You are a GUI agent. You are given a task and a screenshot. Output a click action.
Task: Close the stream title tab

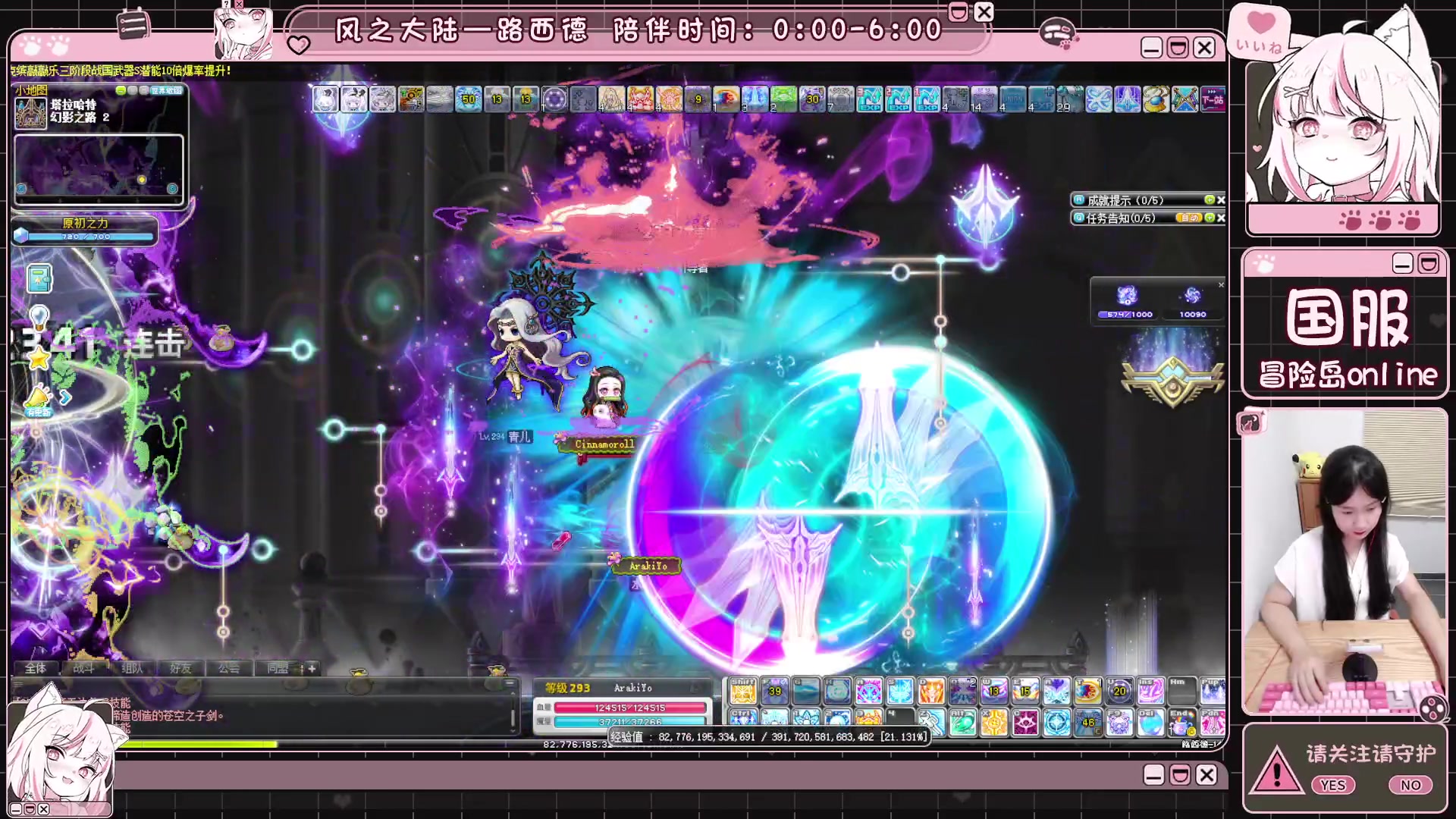(984, 11)
